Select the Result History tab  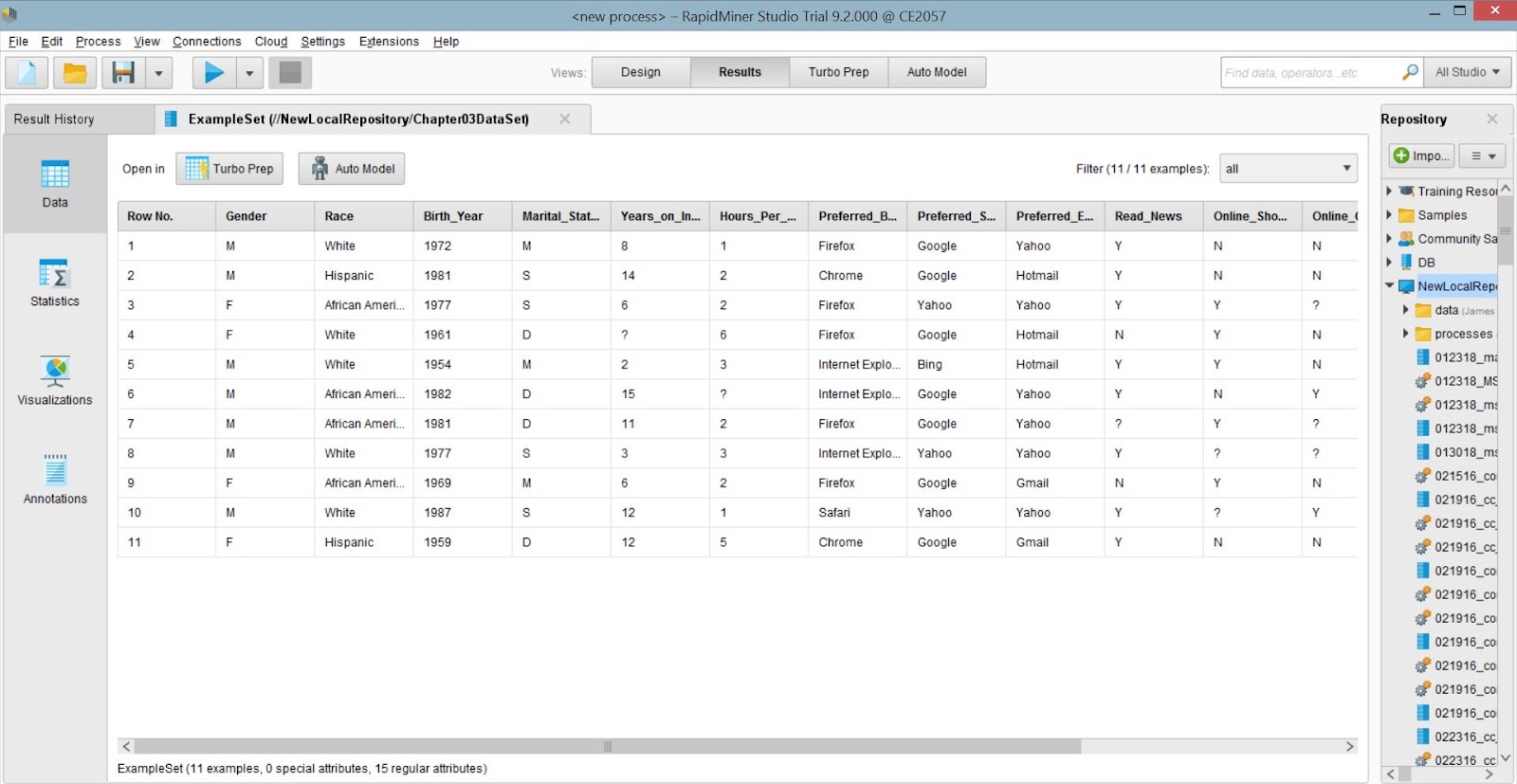[79, 119]
